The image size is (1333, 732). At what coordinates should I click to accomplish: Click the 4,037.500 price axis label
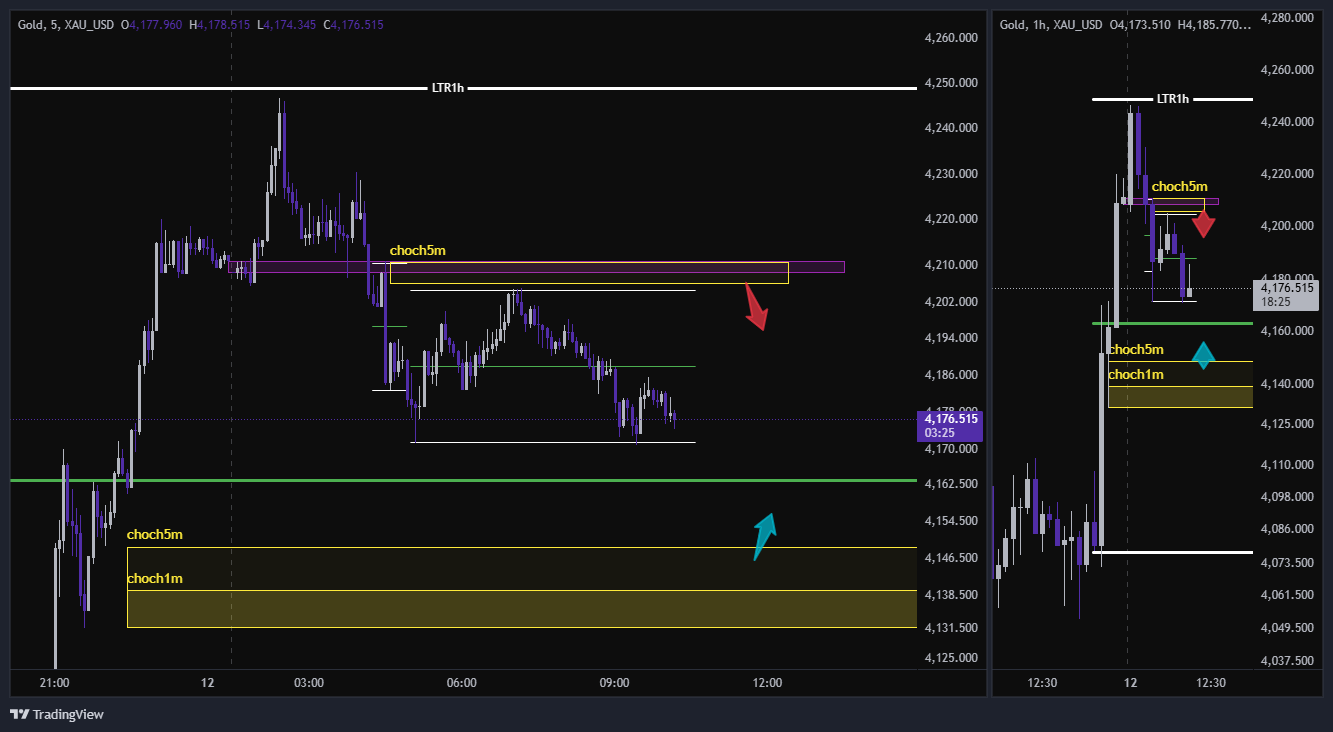[x=1285, y=661]
